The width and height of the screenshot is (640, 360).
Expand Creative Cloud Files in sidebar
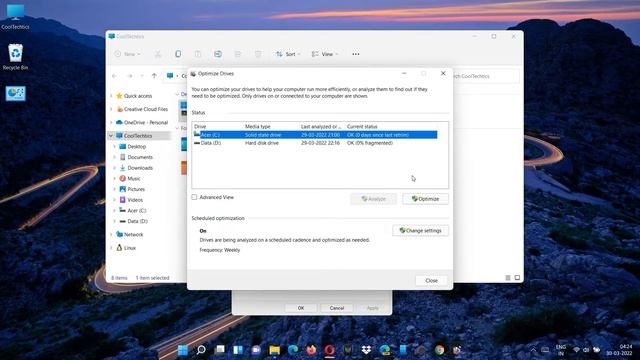pyautogui.click(x=111, y=109)
